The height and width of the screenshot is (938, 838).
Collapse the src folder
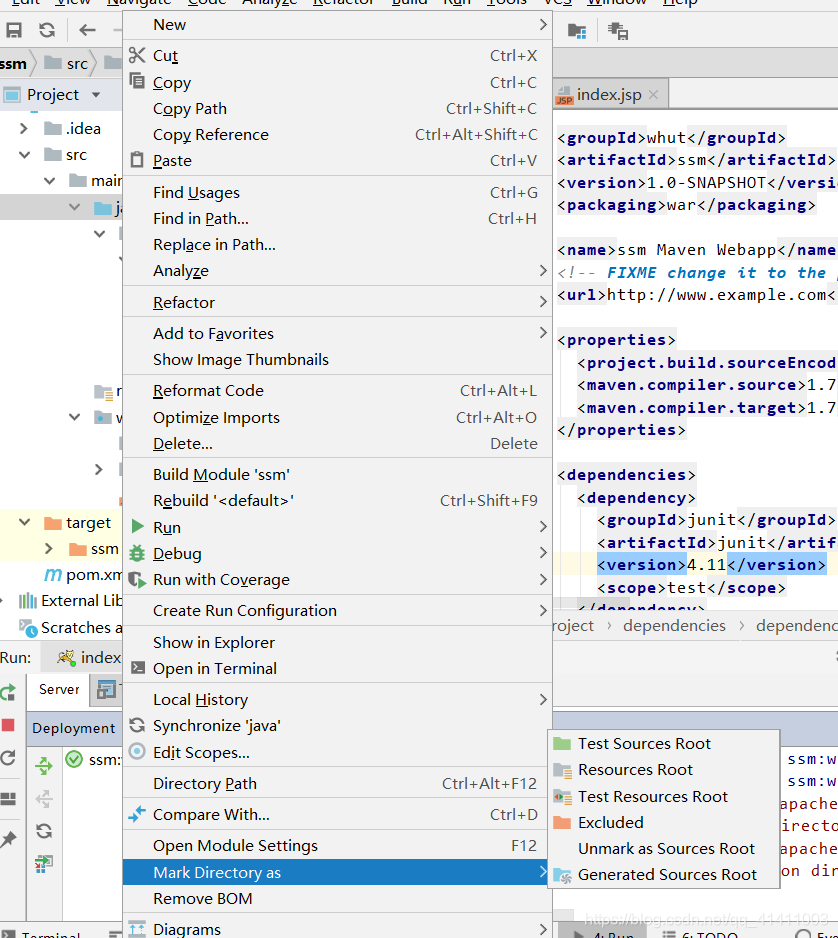(x=25, y=155)
